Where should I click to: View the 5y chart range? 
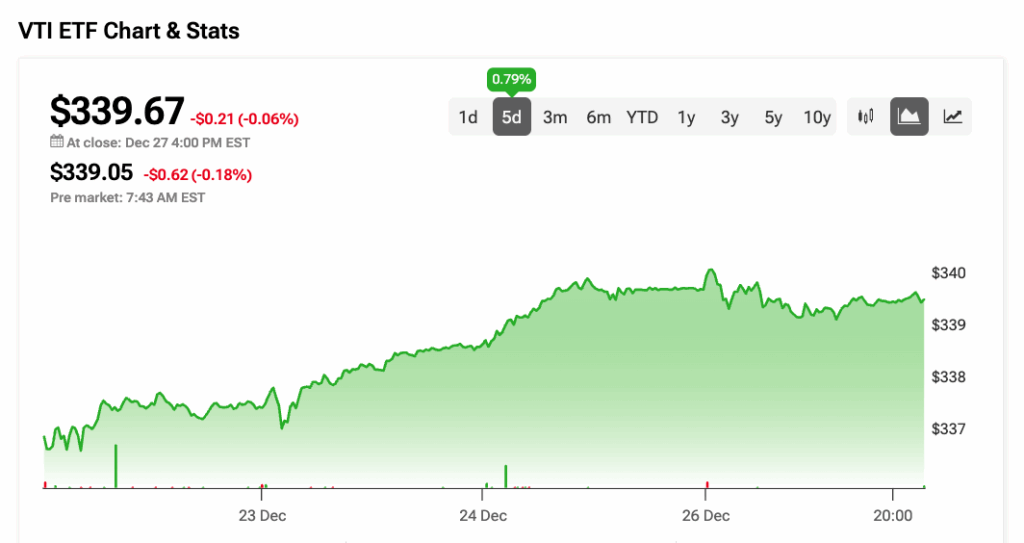pos(773,117)
